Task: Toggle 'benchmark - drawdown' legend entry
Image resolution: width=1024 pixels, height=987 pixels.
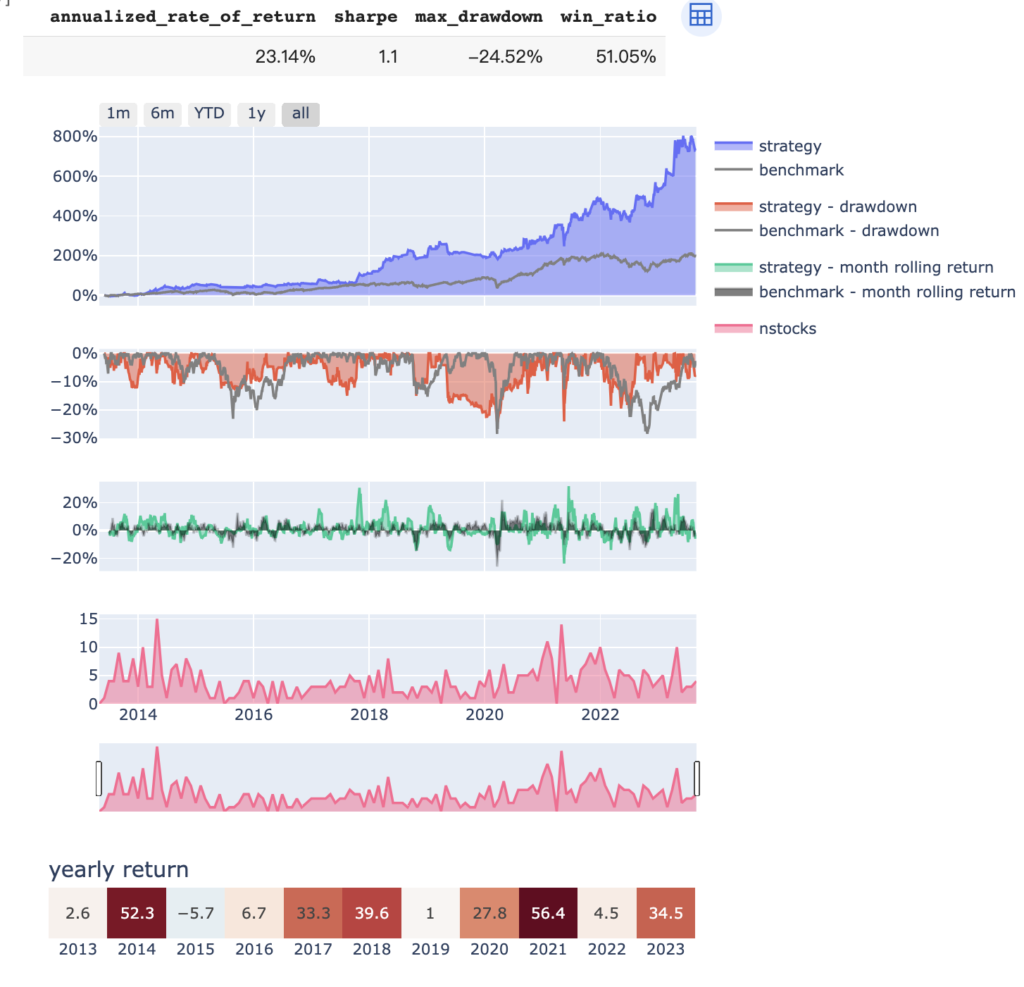Action: pos(827,231)
